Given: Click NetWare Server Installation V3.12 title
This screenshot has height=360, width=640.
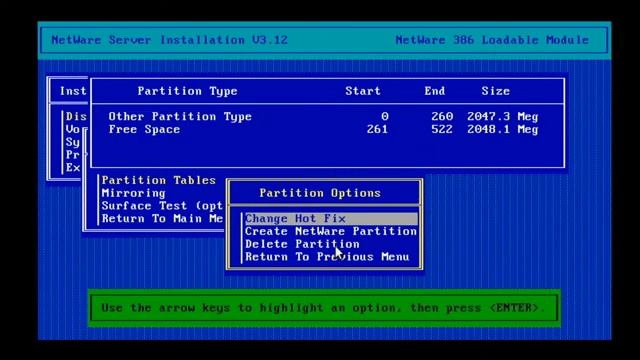Looking at the screenshot, I should tap(169, 40).
